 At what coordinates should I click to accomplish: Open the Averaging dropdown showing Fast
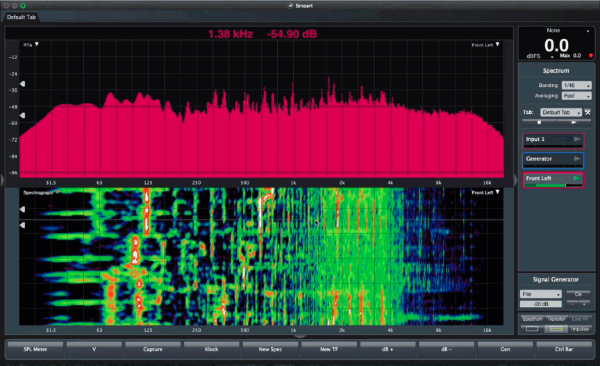point(576,96)
